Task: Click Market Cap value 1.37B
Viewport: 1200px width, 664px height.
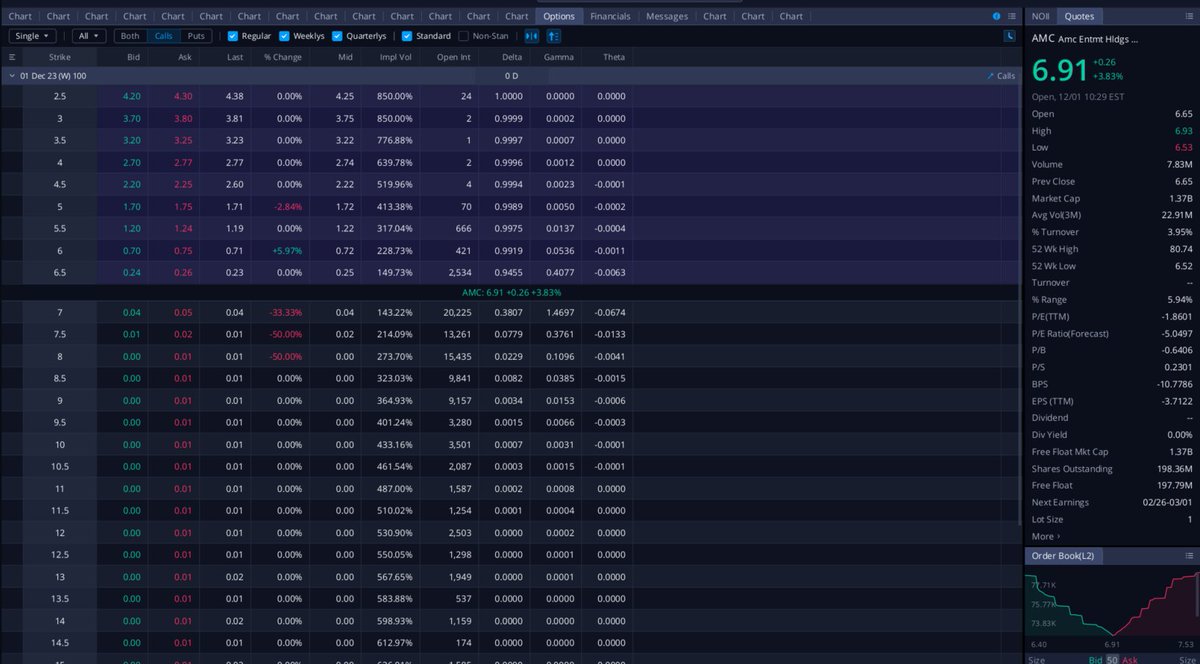Action: click(1181, 199)
